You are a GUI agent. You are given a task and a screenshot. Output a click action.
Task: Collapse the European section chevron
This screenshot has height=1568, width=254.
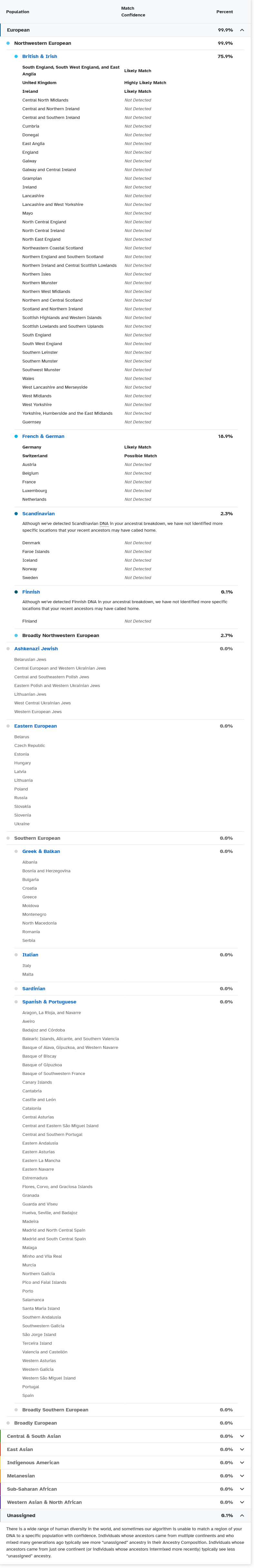[x=242, y=30]
